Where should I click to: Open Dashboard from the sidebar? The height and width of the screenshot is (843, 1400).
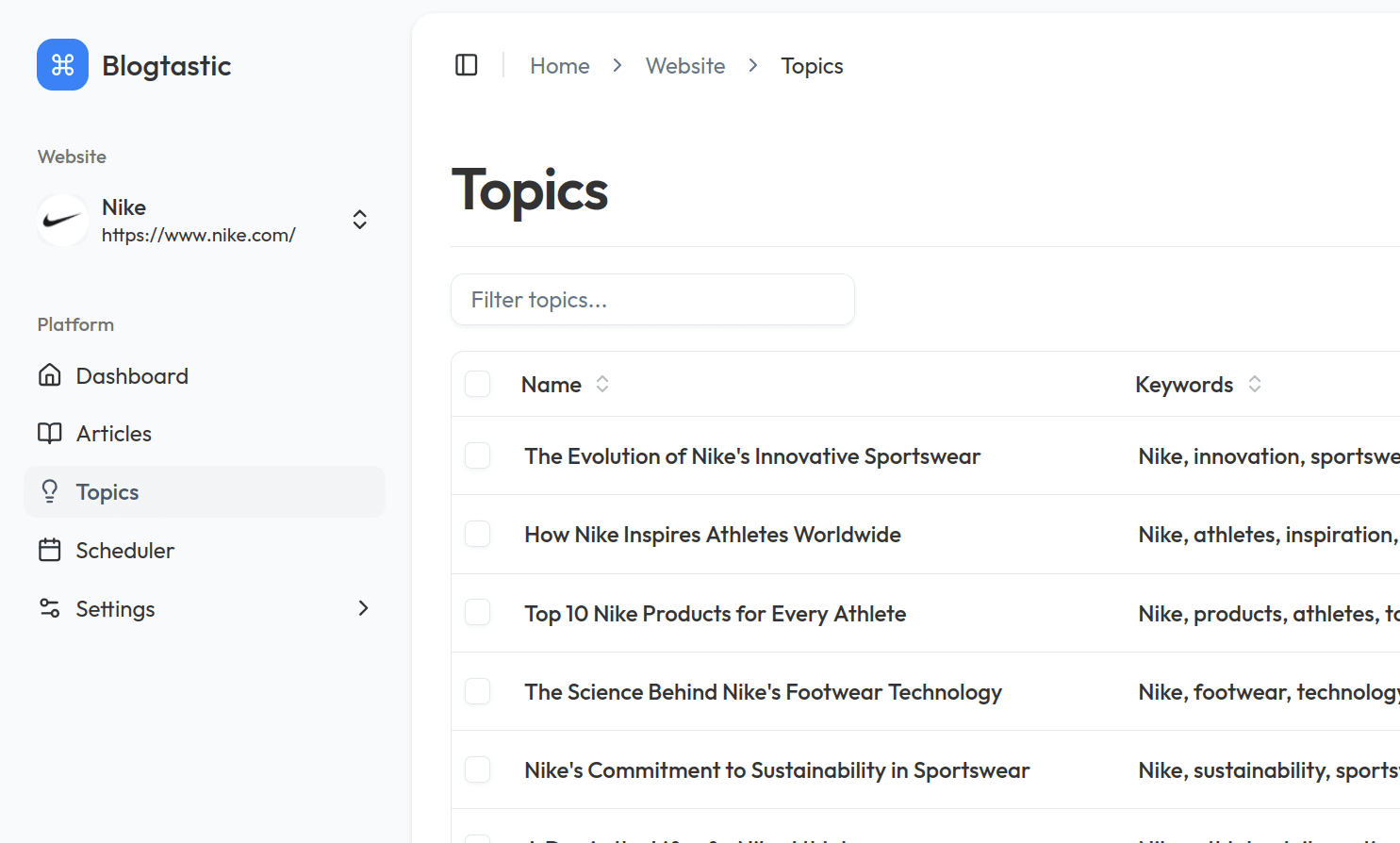[132, 375]
